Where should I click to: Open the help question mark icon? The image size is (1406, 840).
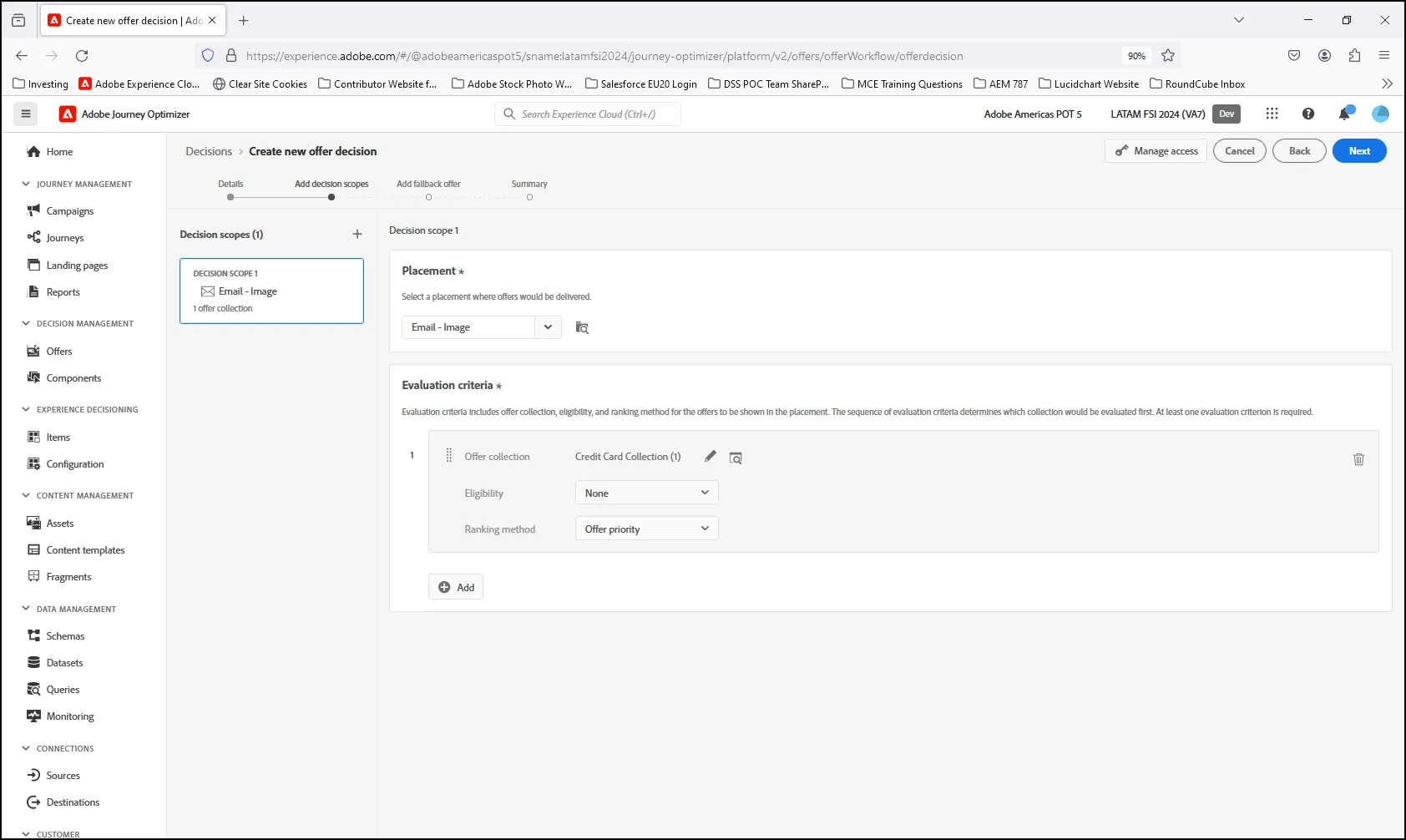[x=1308, y=114]
